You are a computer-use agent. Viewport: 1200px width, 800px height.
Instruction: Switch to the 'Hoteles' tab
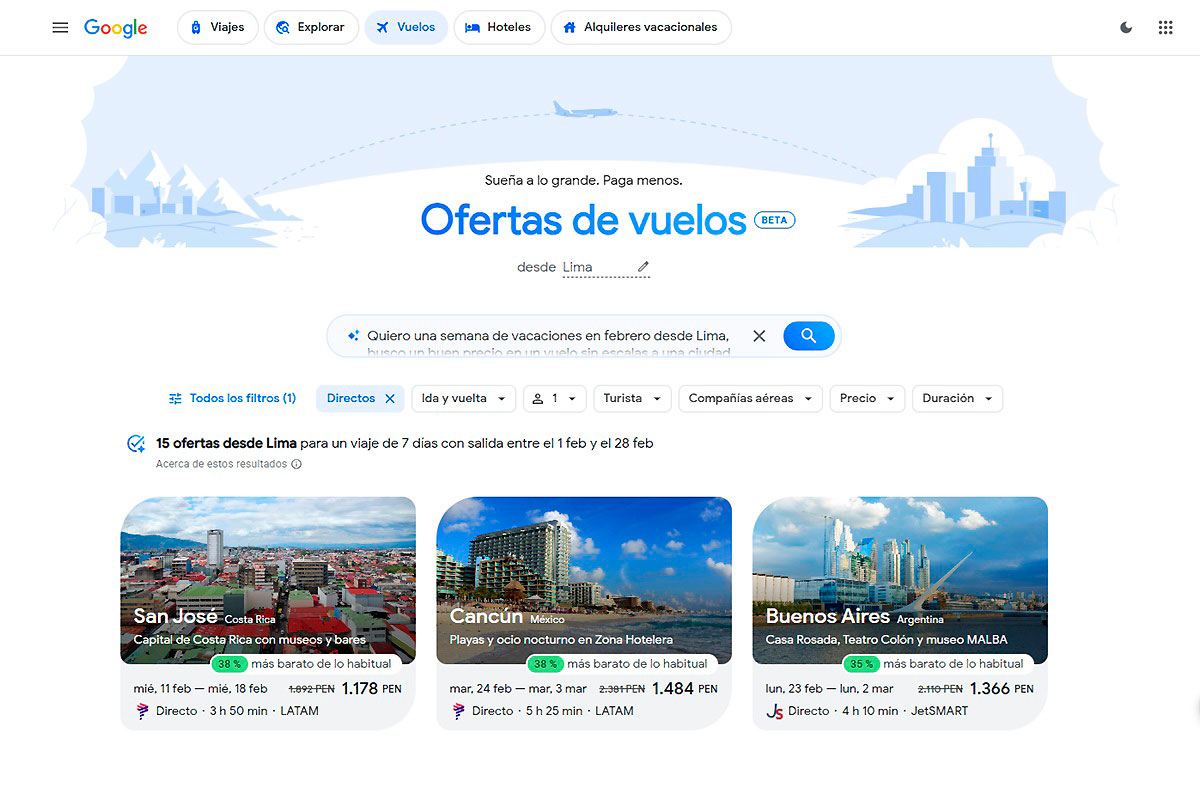[498, 28]
